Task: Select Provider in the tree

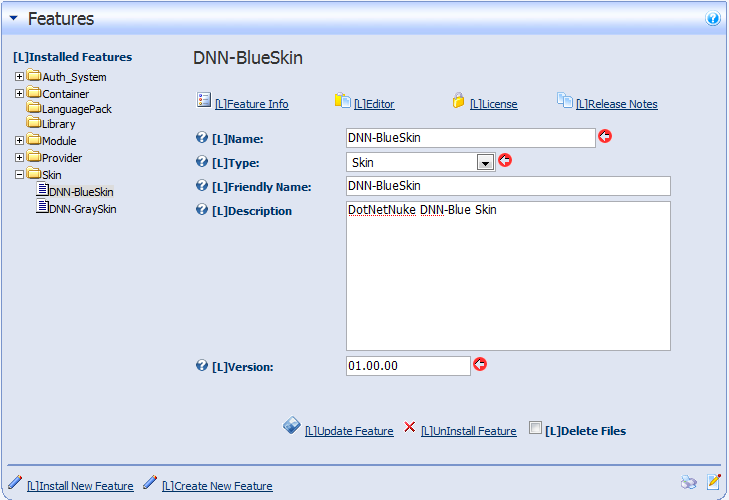Action: [x=62, y=158]
